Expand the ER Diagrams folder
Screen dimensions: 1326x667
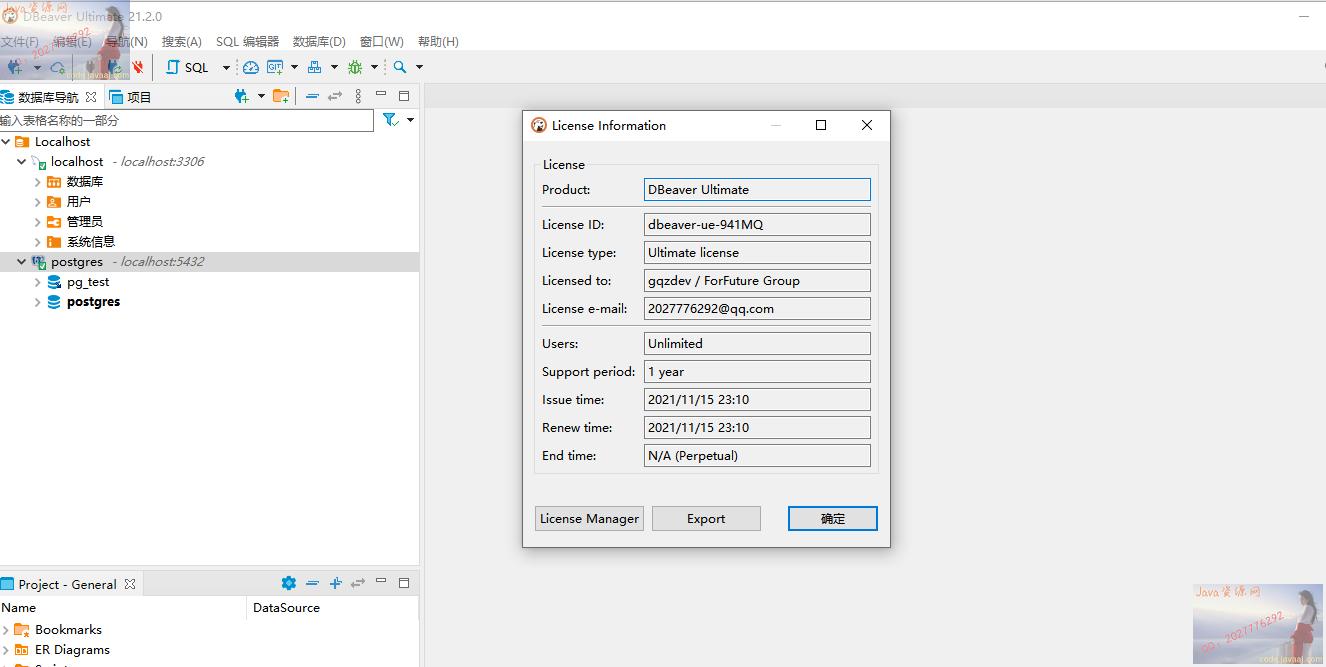tap(6, 650)
